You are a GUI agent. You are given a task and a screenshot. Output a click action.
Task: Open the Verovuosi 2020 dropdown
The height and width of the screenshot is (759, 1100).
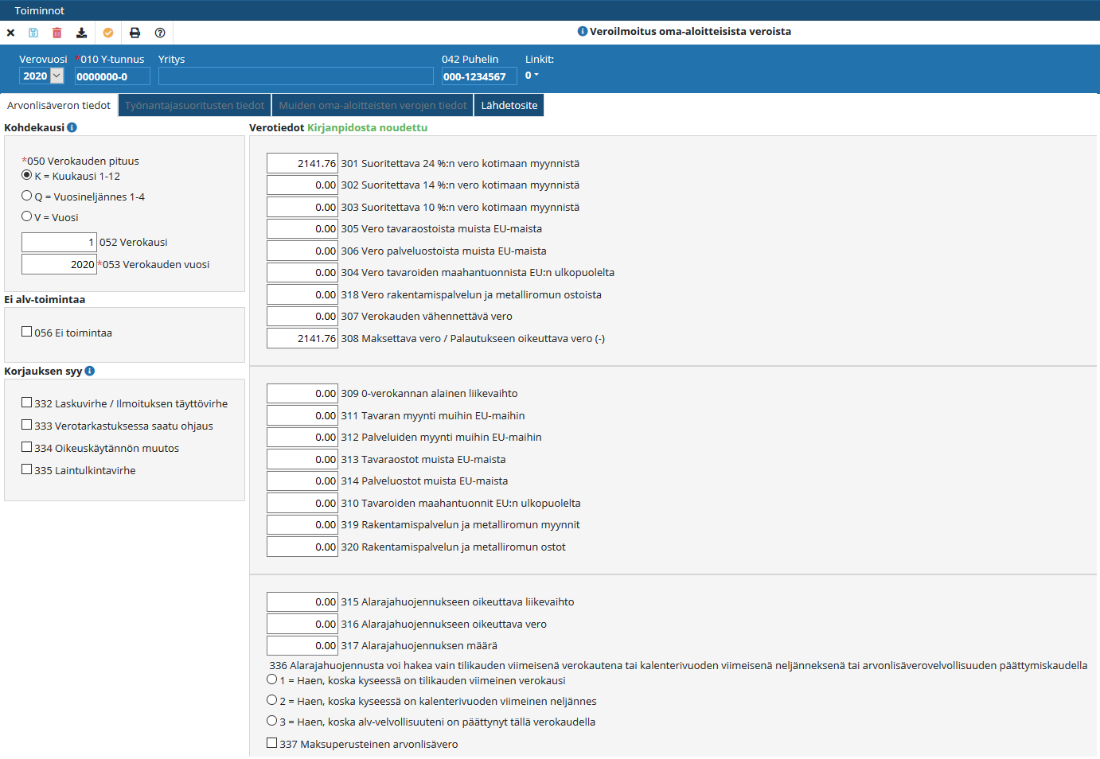click(x=56, y=76)
